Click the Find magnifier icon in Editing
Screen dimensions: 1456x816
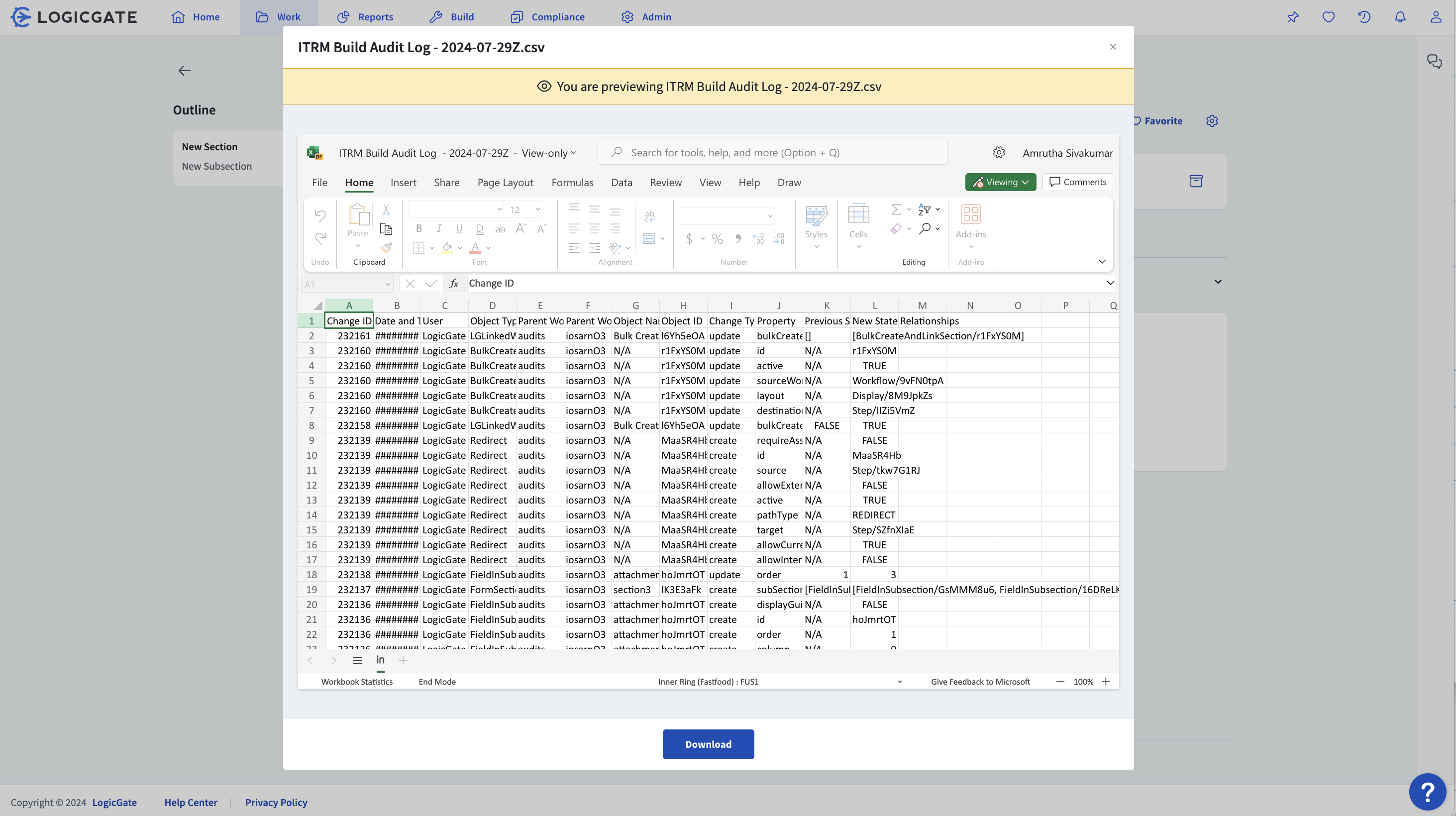925,228
